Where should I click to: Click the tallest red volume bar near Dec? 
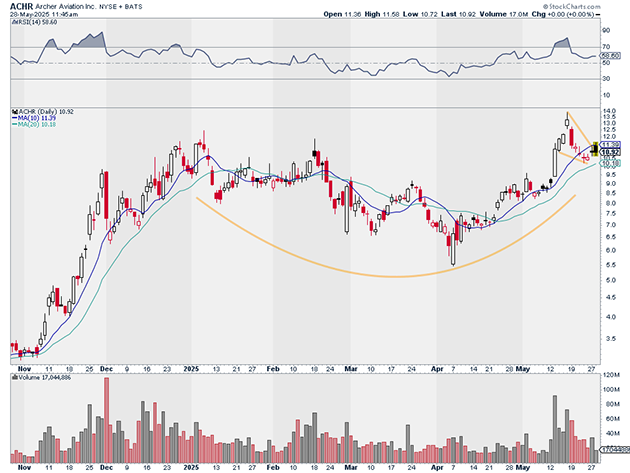click(x=106, y=420)
